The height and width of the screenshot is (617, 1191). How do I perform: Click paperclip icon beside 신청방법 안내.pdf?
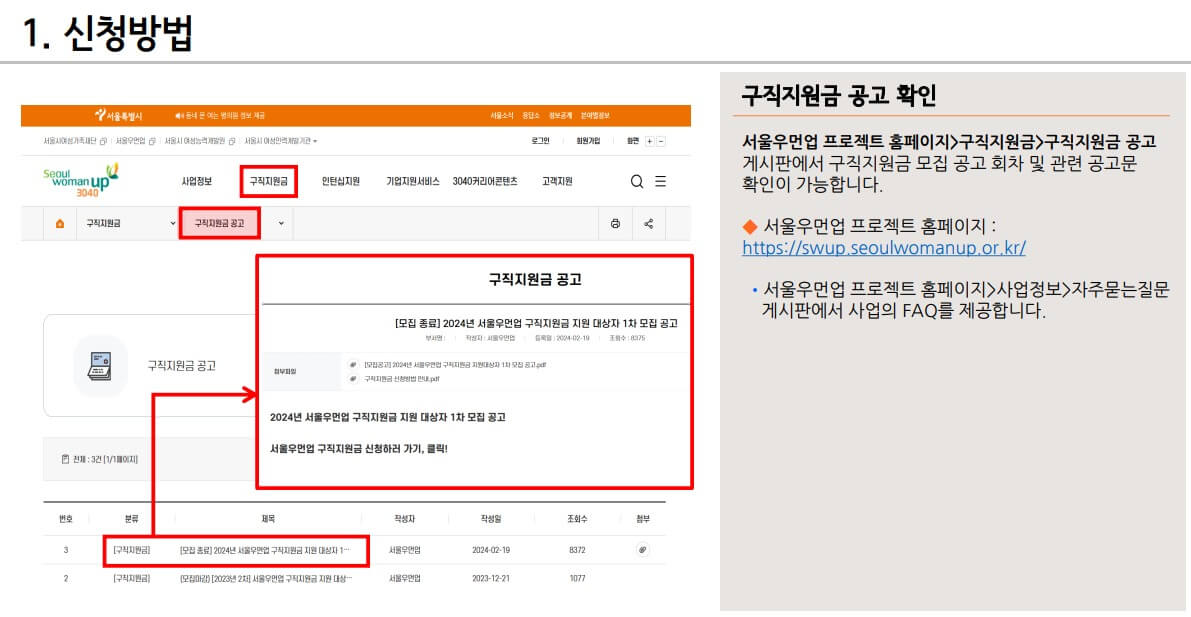[x=353, y=378]
